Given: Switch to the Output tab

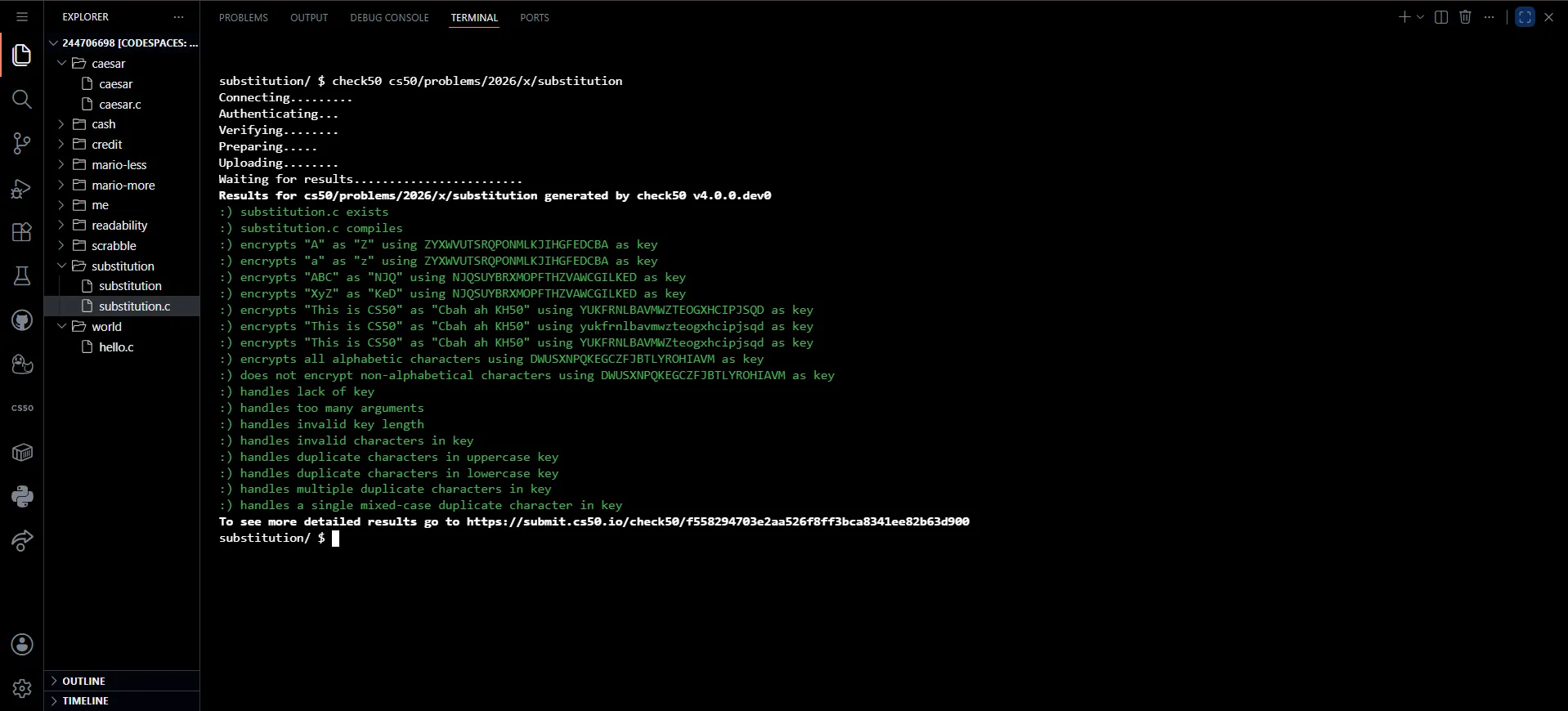Looking at the screenshot, I should tap(309, 17).
